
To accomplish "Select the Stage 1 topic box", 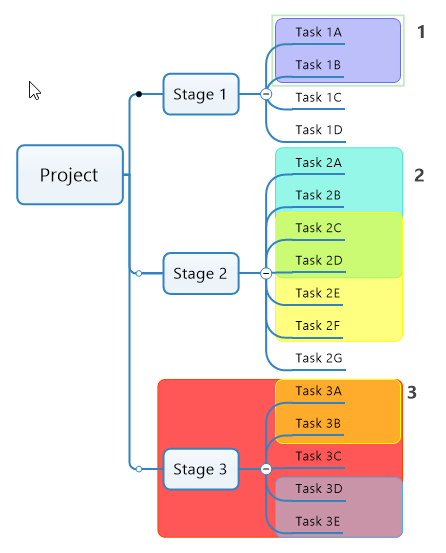I will (201, 94).
